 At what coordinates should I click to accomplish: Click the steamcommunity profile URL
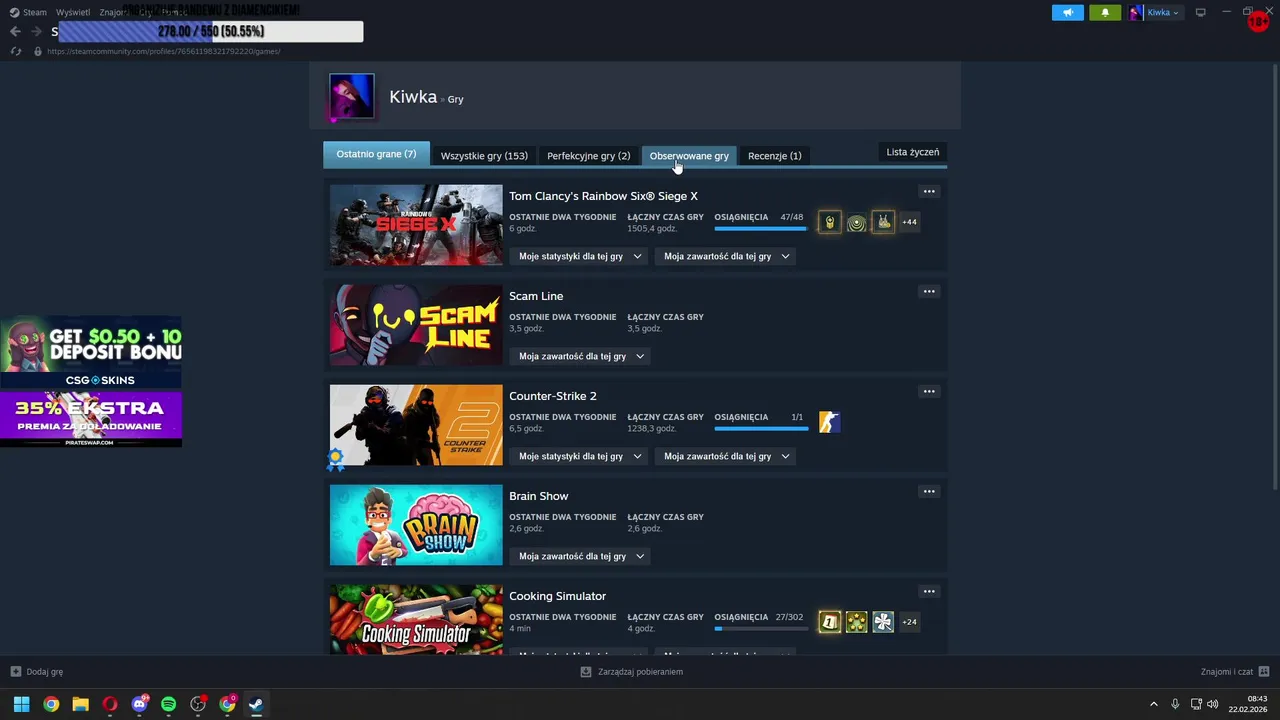click(164, 51)
